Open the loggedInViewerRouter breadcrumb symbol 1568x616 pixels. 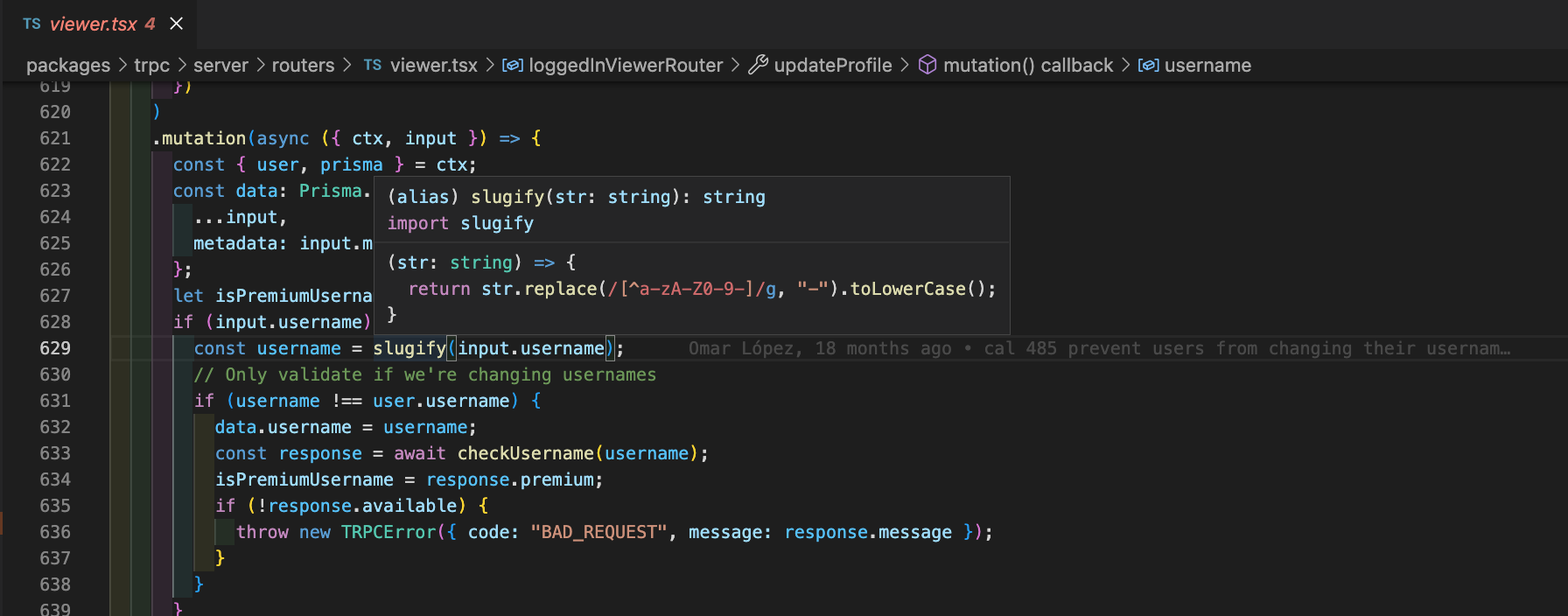(x=626, y=66)
